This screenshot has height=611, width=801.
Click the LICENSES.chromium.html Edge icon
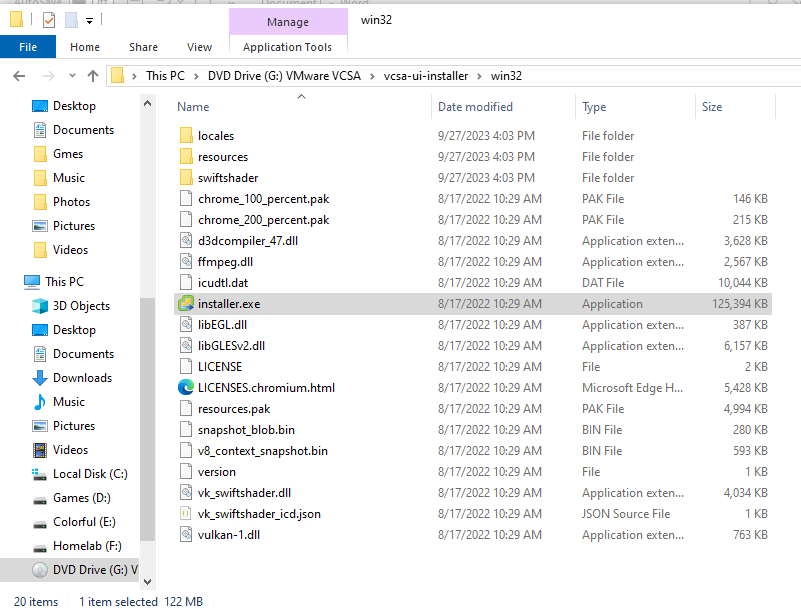tap(186, 387)
